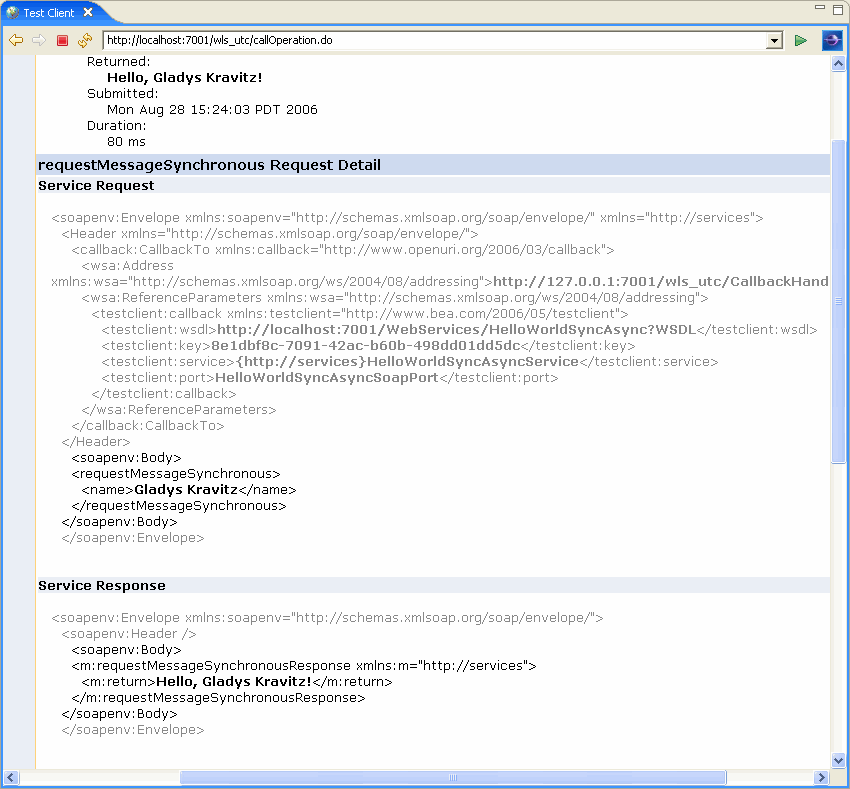Click the Service Request heading

click(x=96, y=185)
